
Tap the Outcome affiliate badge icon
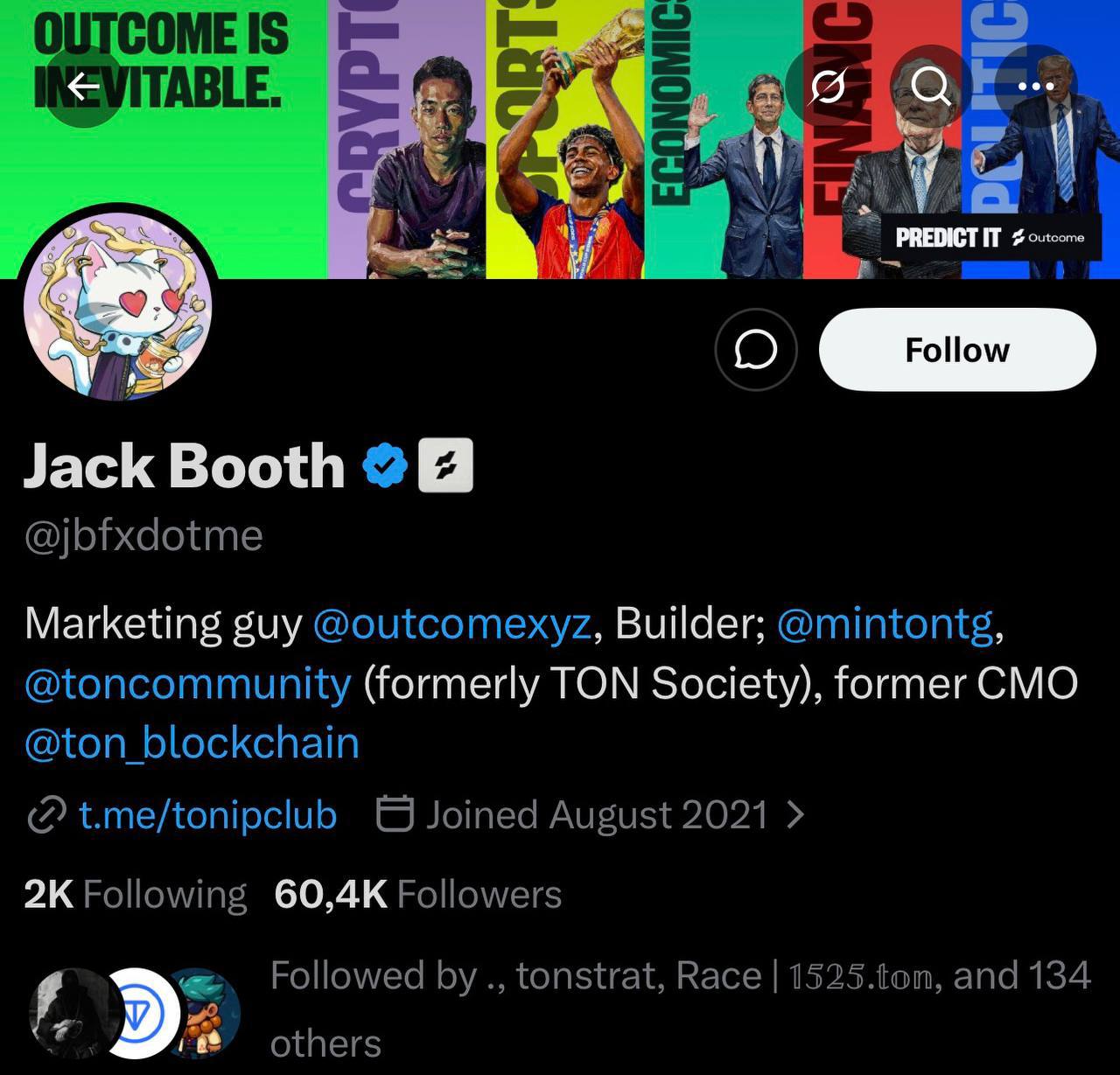(x=446, y=465)
